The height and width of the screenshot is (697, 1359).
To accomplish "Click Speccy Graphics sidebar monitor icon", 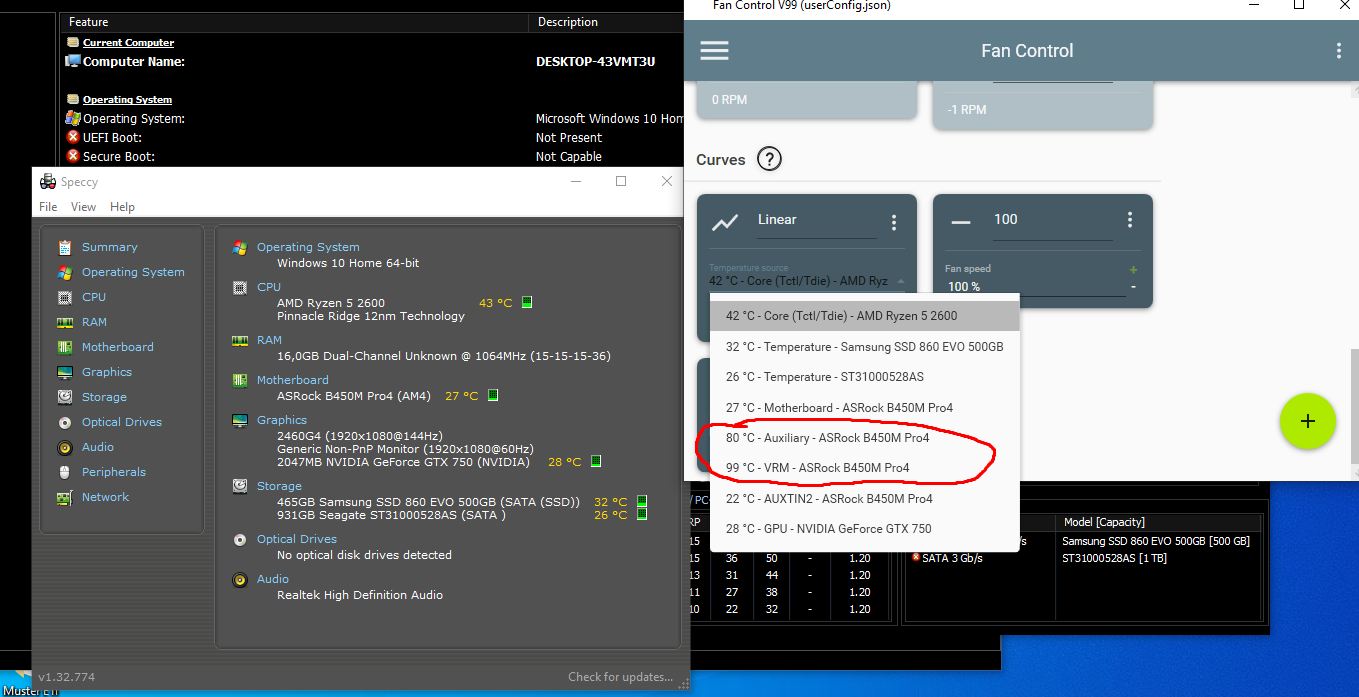I will [65, 372].
